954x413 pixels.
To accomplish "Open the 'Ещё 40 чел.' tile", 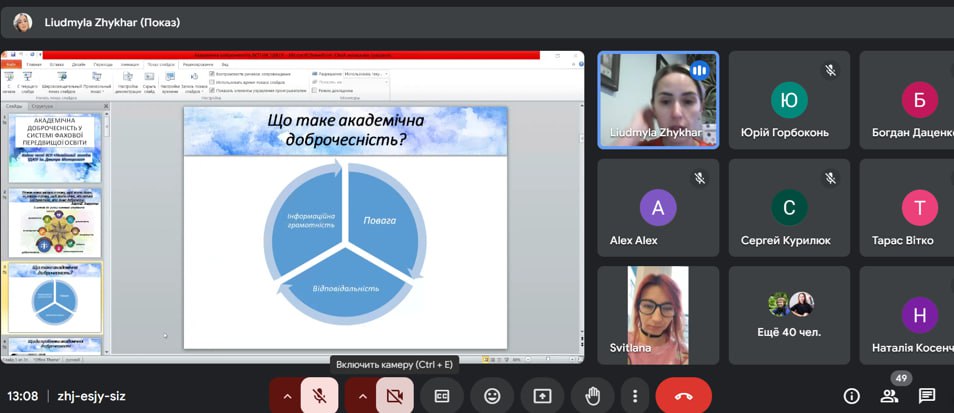I will tap(789, 315).
